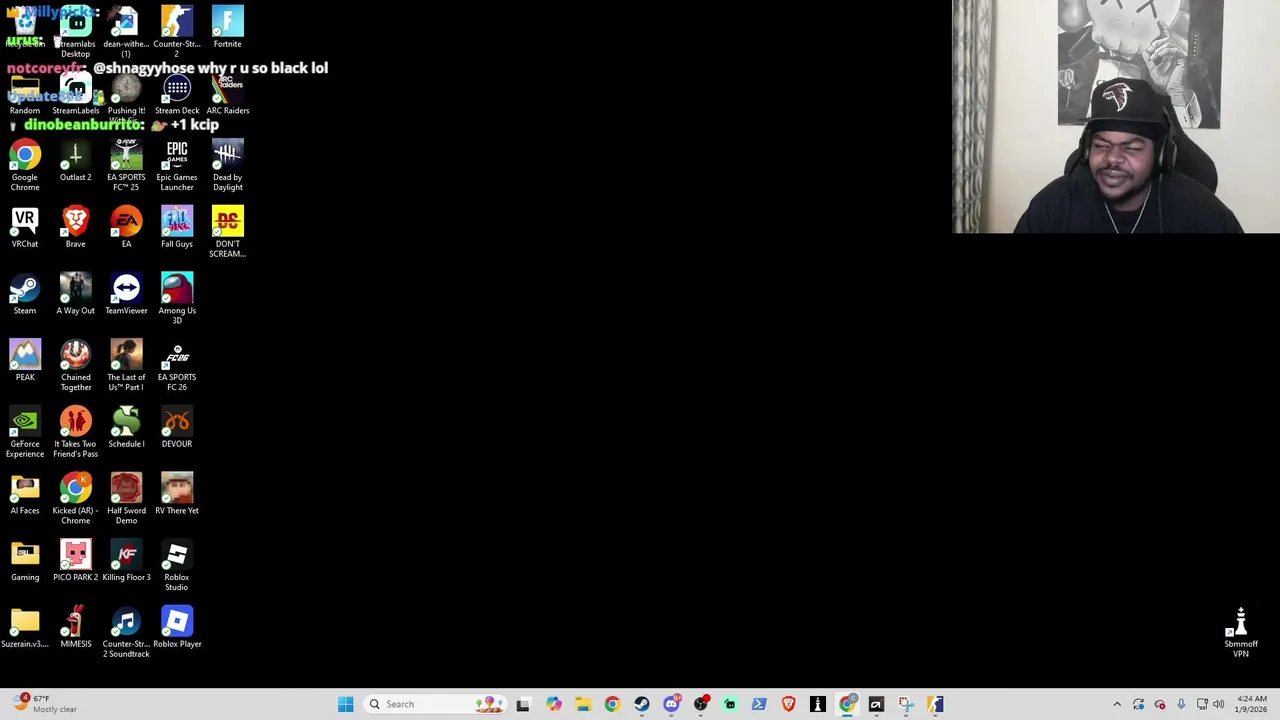1280x720 pixels.
Task: Select the Outlast 2 desktop icon
Action: click(x=75, y=161)
